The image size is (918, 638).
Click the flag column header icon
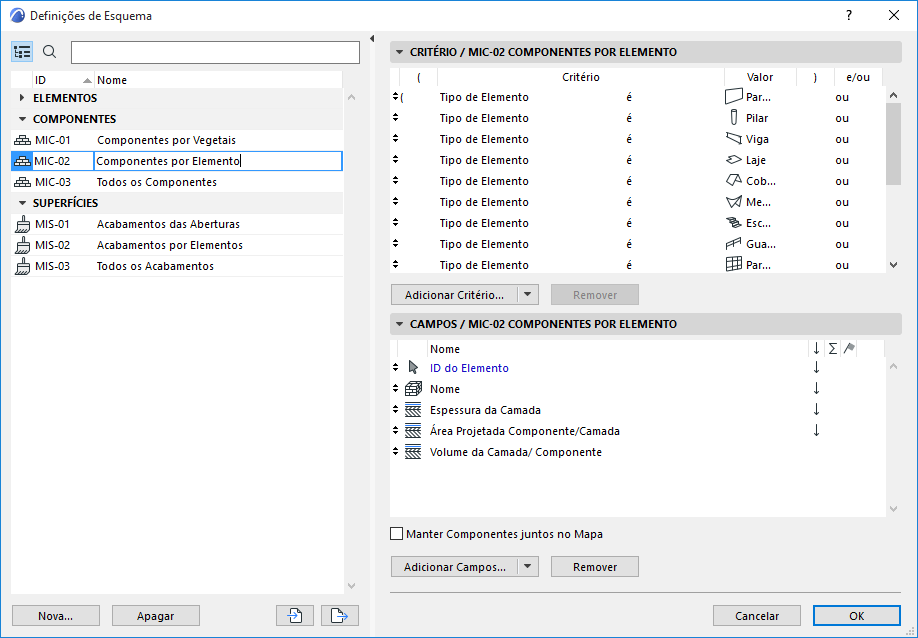pos(849,349)
